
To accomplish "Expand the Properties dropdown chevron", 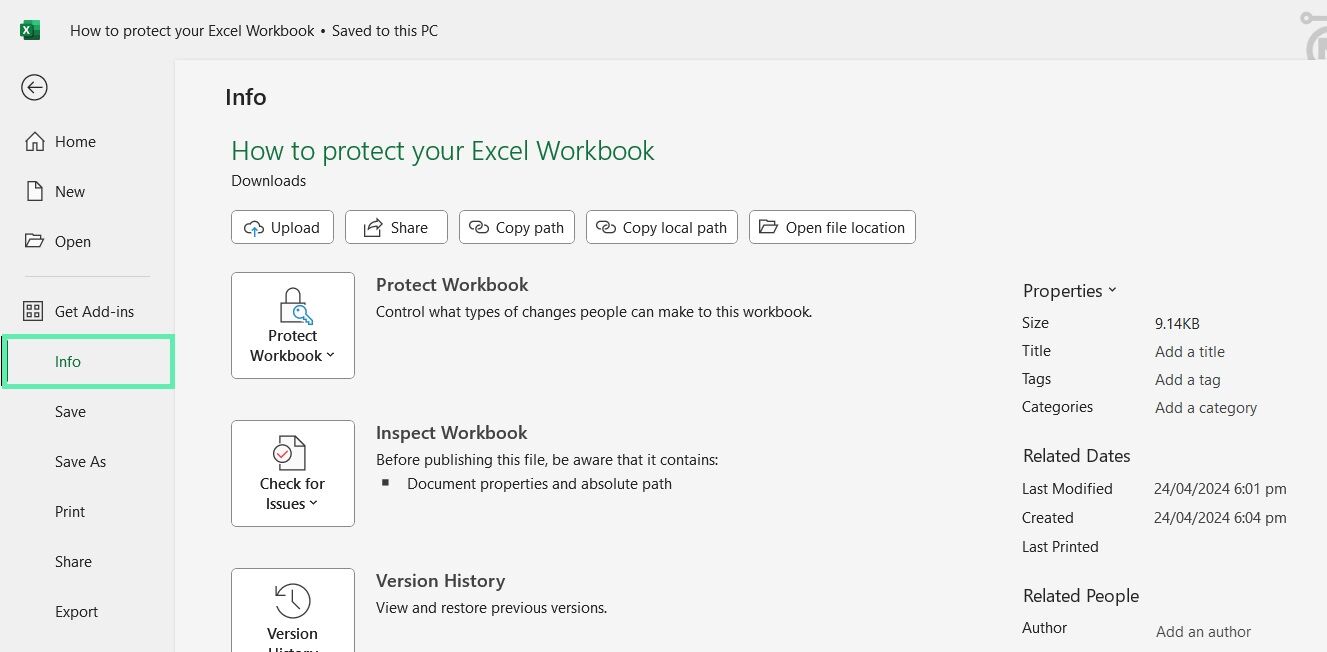I will click(1112, 290).
